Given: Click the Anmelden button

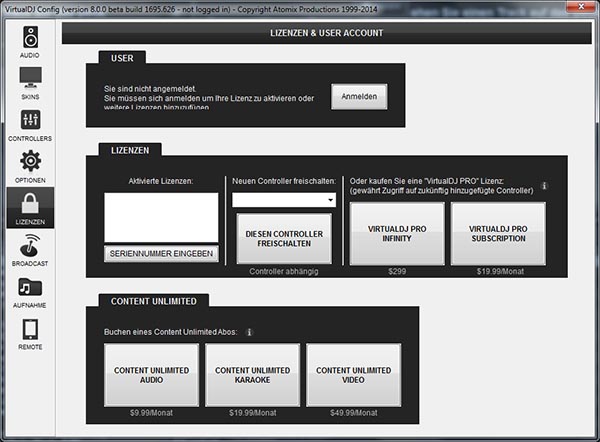Looking at the screenshot, I should click(359, 97).
